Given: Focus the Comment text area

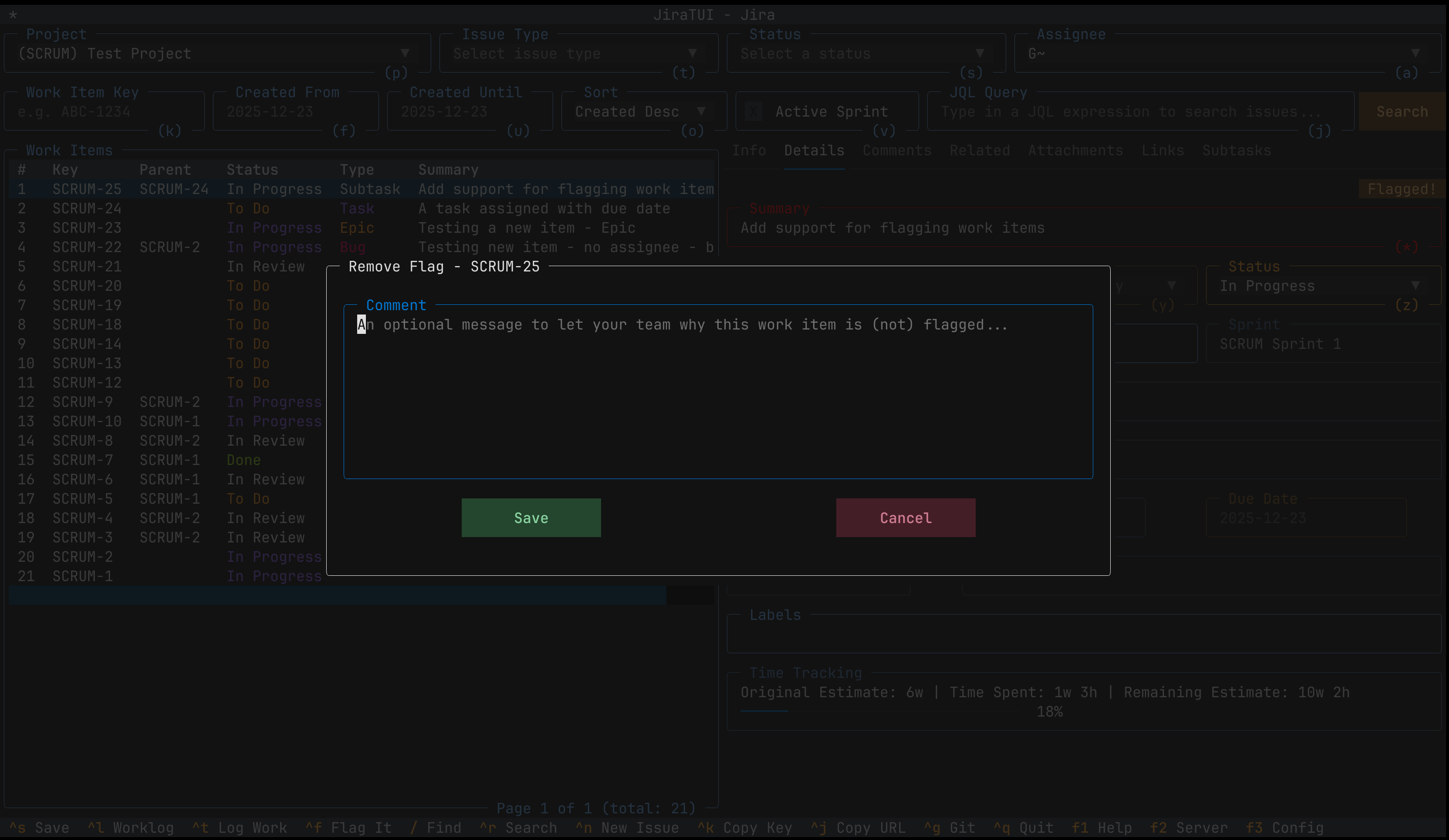Looking at the screenshot, I should click(718, 392).
